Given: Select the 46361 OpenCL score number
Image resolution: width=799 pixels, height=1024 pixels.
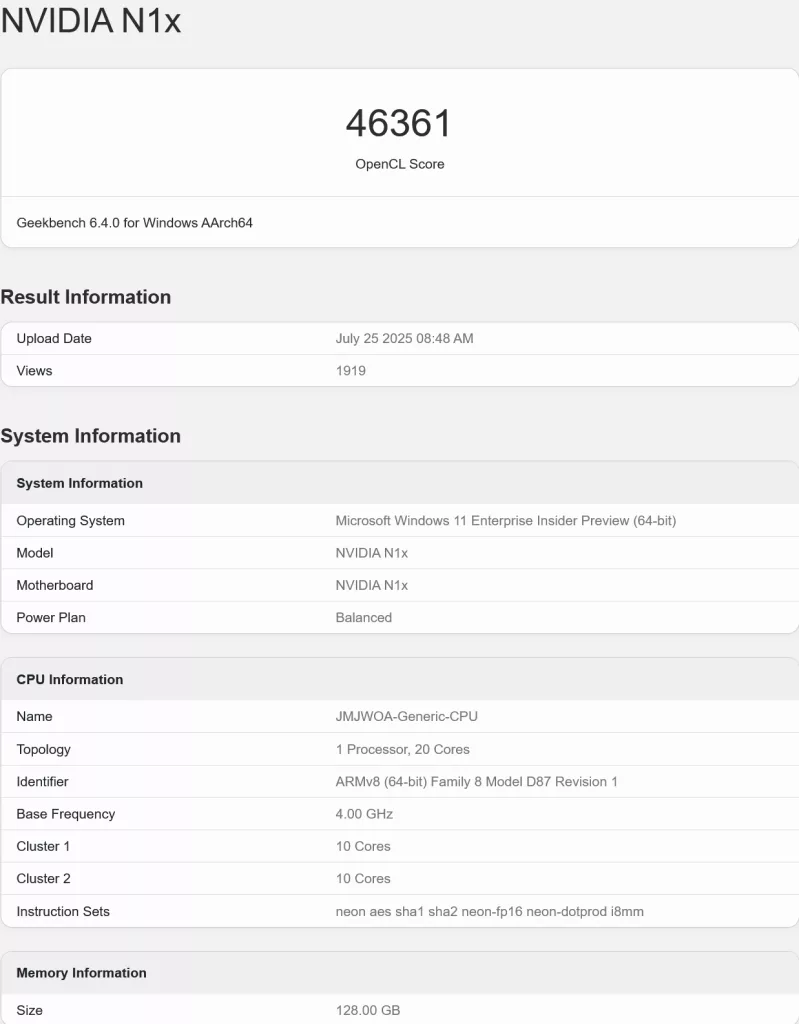Looking at the screenshot, I should pyautogui.click(x=399, y=123).
